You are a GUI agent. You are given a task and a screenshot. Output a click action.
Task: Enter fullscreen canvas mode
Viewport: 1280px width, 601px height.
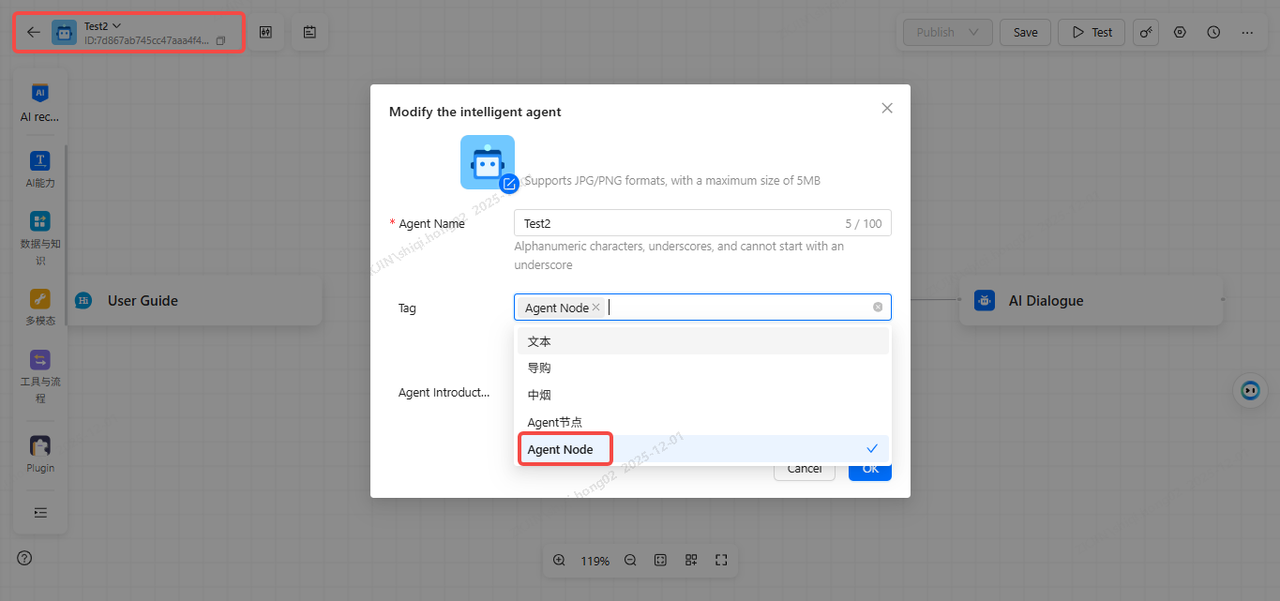pos(721,561)
